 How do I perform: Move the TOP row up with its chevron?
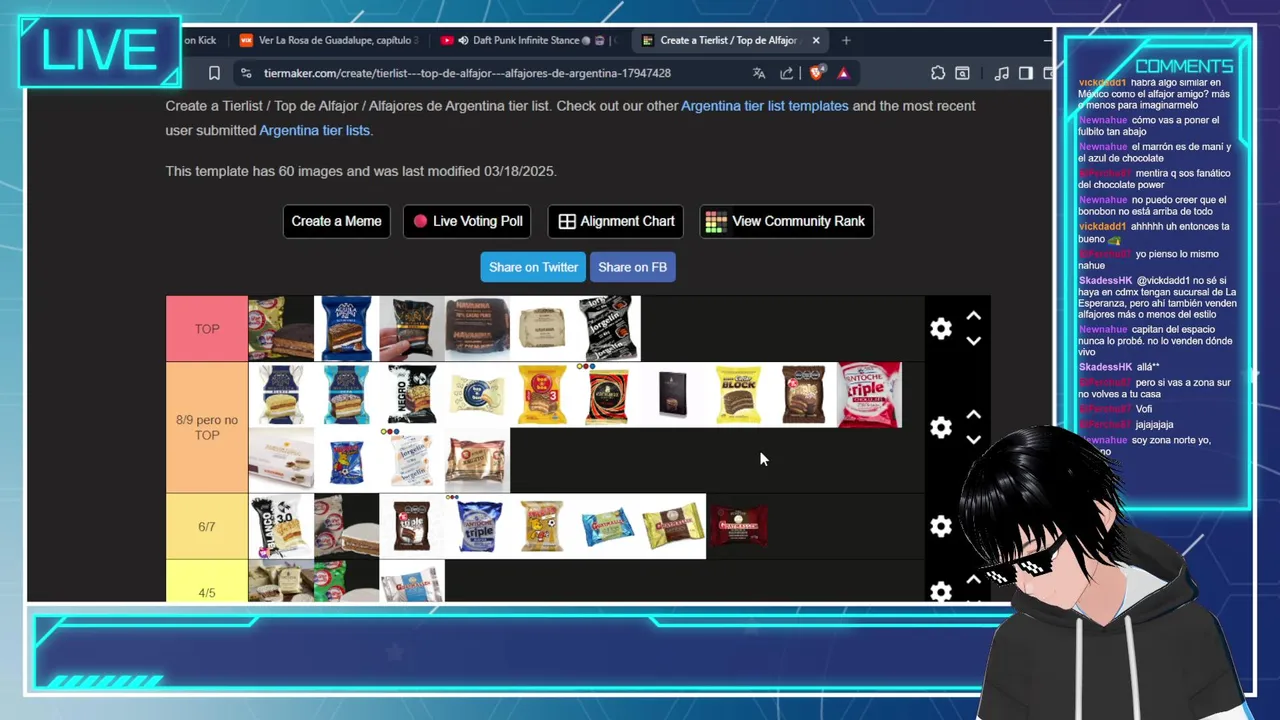[x=974, y=315]
